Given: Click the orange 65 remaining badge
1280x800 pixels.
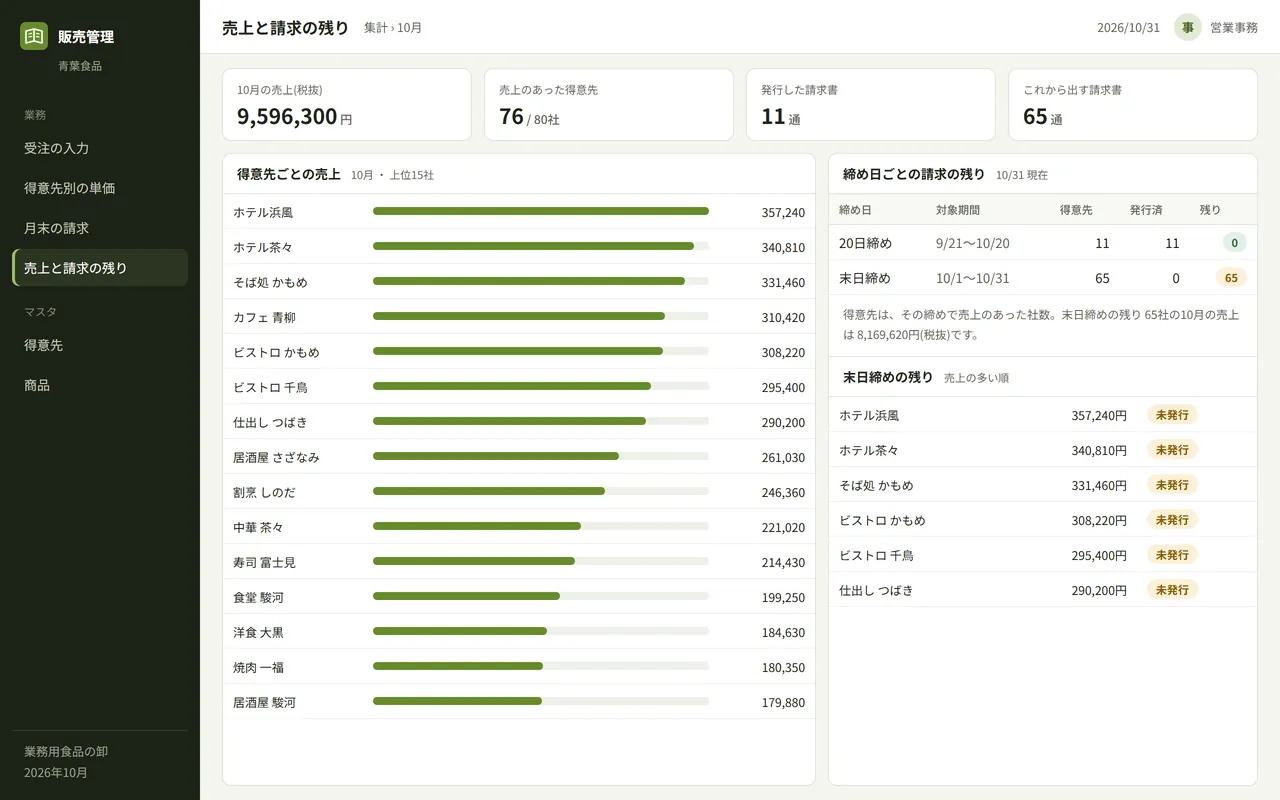Looking at the screenshot, I should tap(1231, 278).
